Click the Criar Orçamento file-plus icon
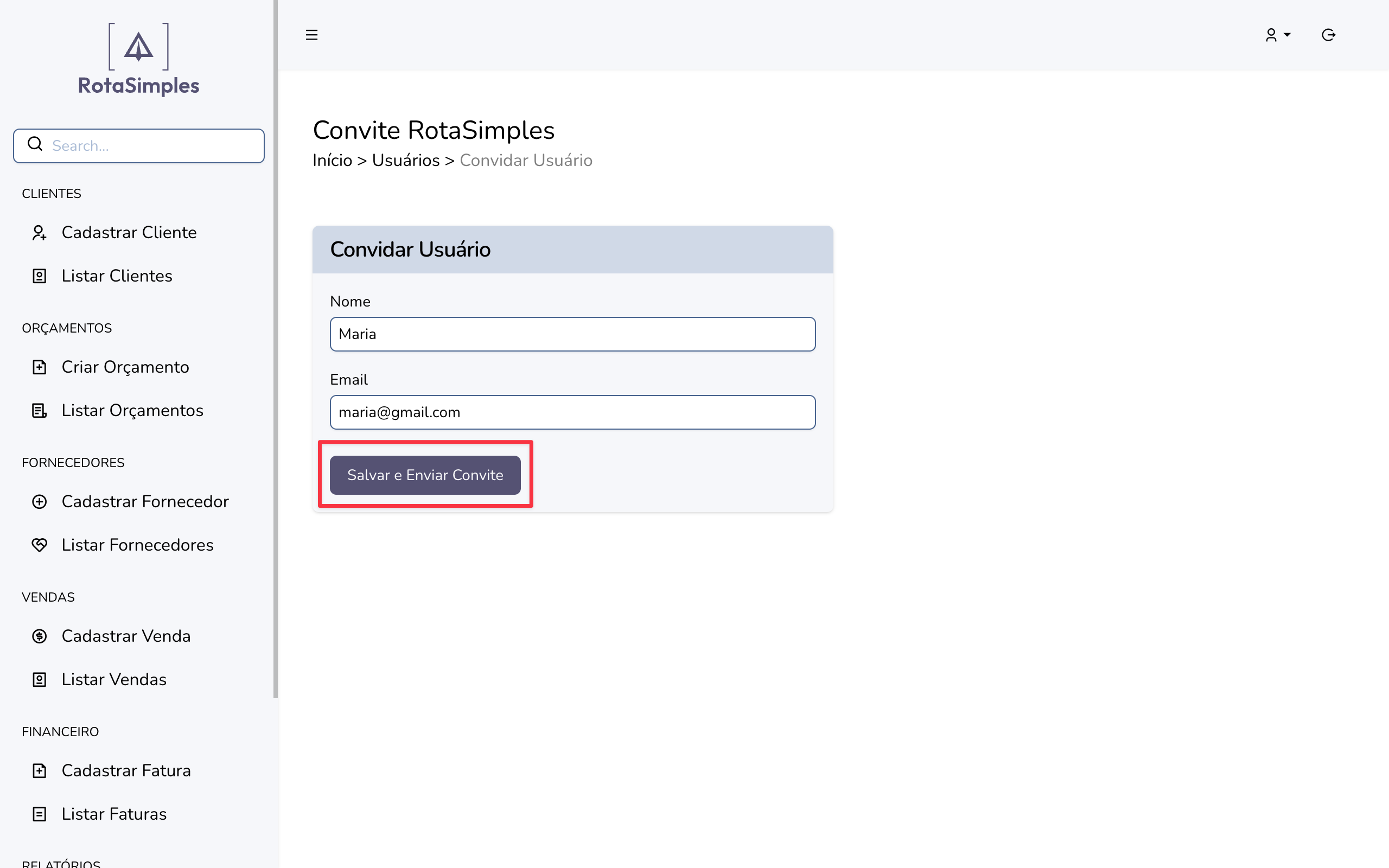This screenshot has height=868, width=1389. [39, 367]
